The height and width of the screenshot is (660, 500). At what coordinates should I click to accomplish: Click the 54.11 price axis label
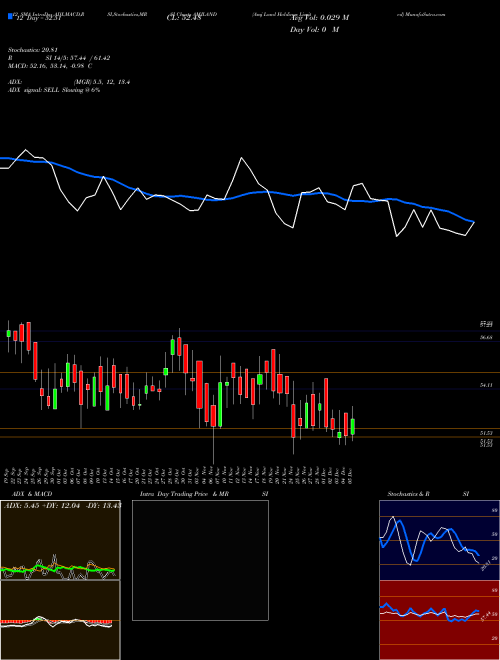(x=487, y=385)
